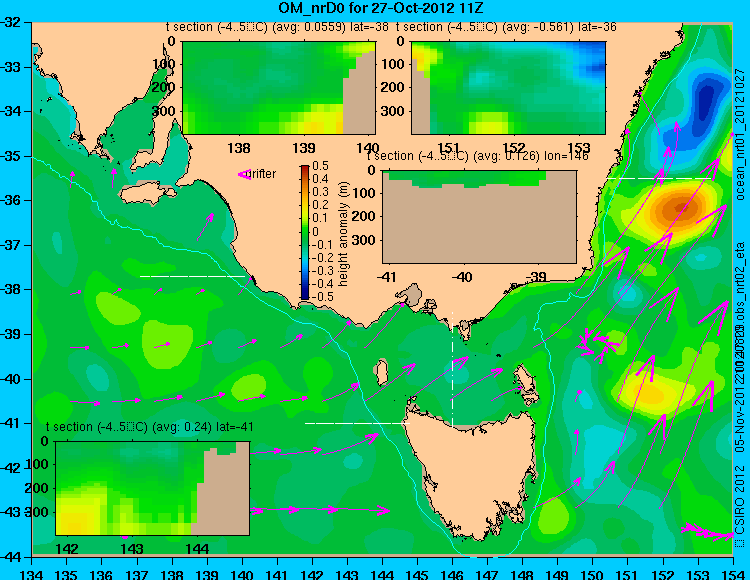
Task: Click the '153' label under lat=-36 inset
Action: [579, 148]
